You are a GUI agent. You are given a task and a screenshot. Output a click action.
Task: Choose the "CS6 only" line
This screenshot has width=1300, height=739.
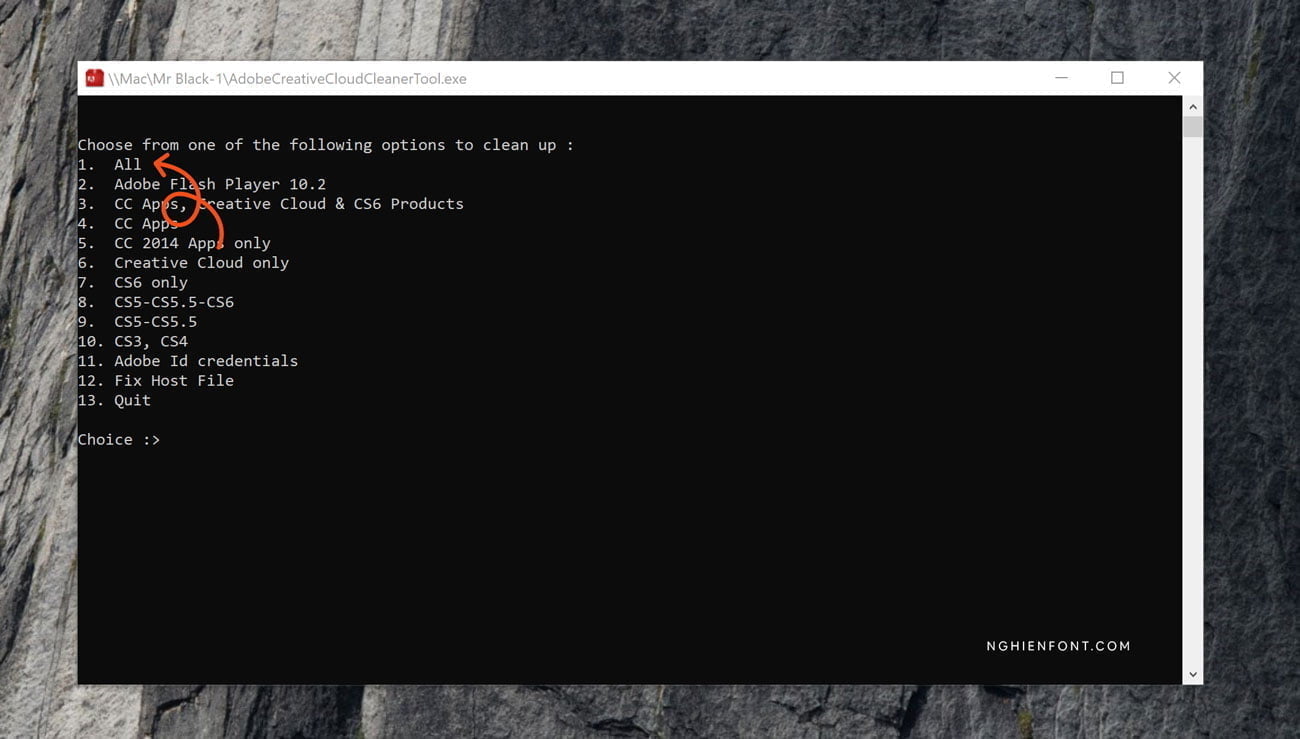pos(150,283)
